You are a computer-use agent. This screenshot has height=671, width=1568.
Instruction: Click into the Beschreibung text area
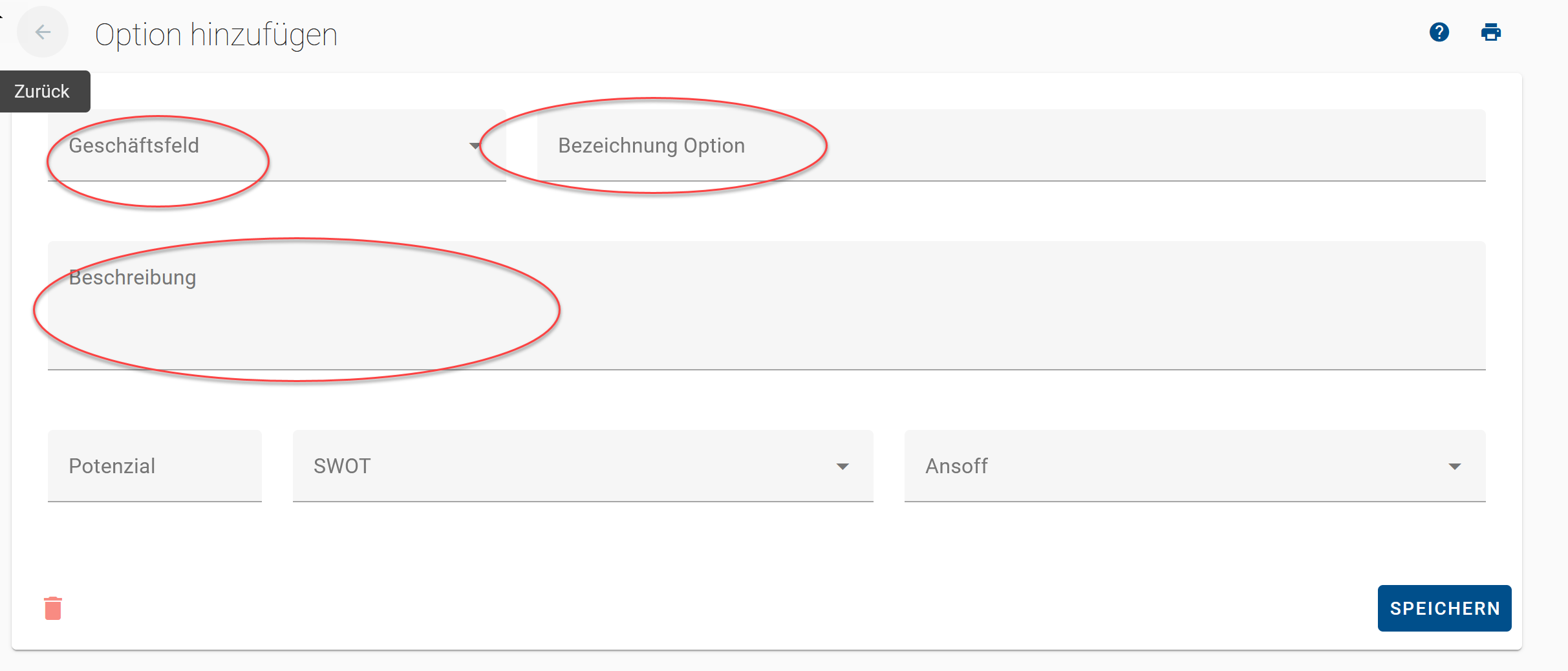coord(767,306)
